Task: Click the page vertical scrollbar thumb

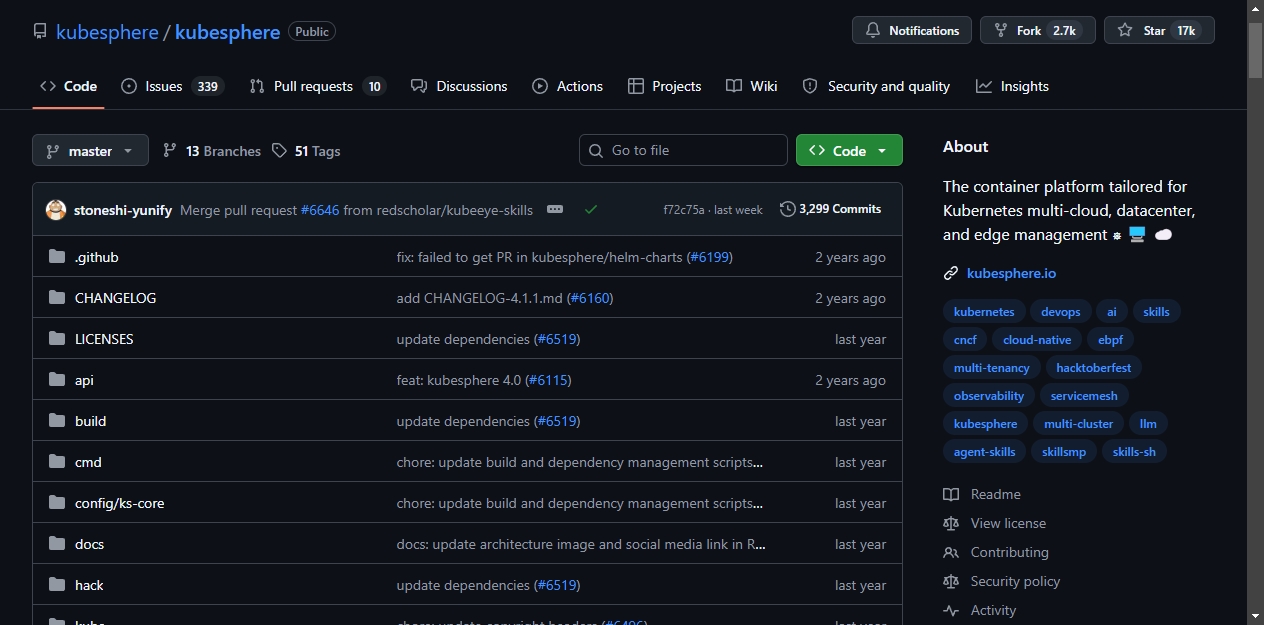Action: [x=1255, y=50]
